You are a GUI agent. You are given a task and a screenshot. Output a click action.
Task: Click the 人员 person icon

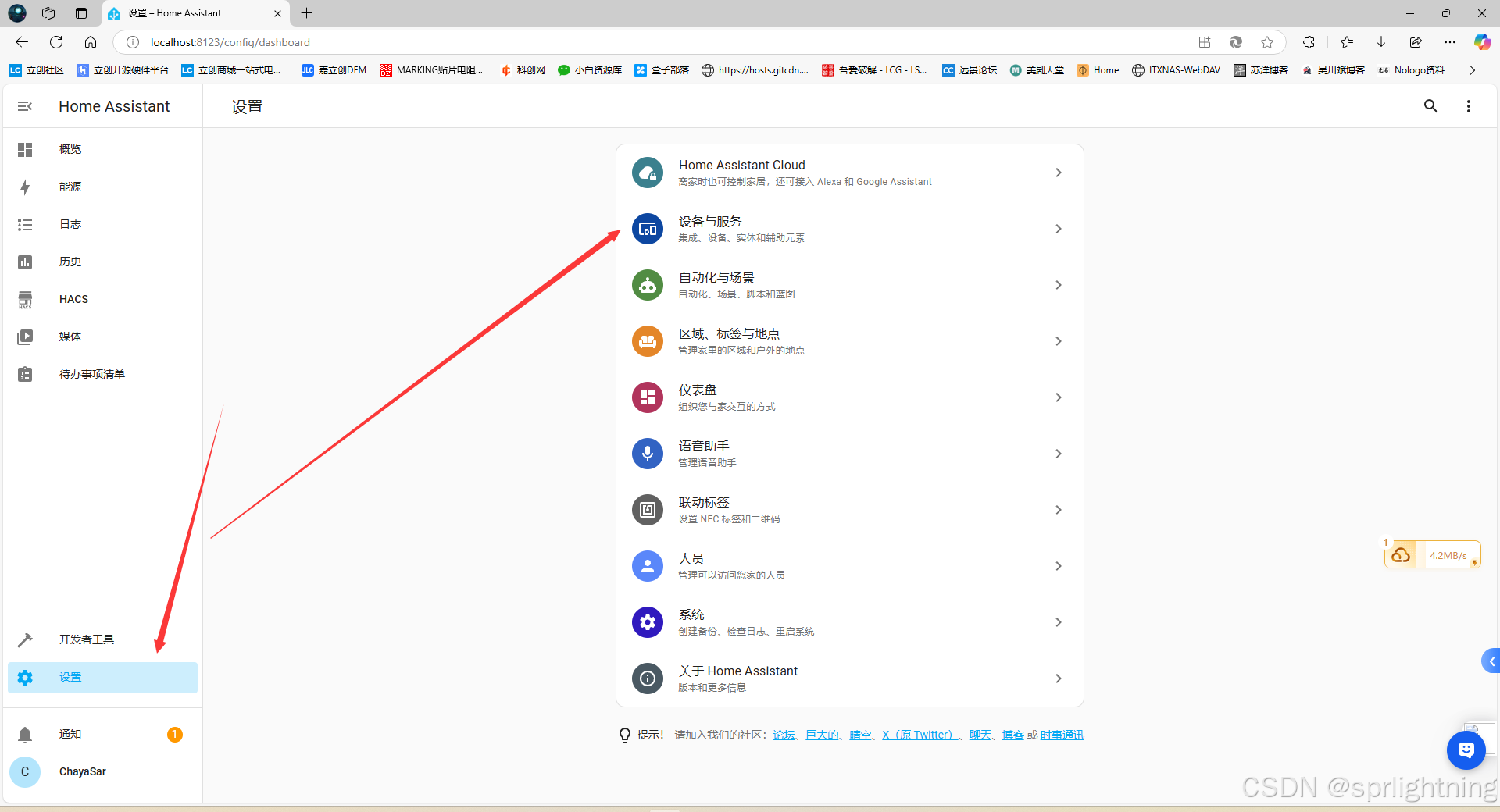(x=648, y=566)
